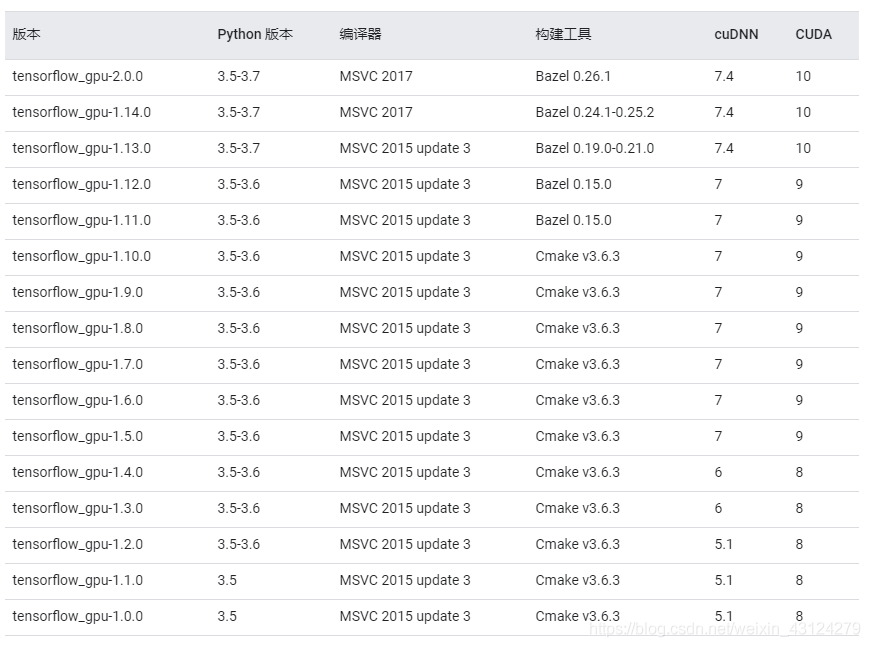
Task: Click the CUDA column header
Action: (x=813, y=34)
